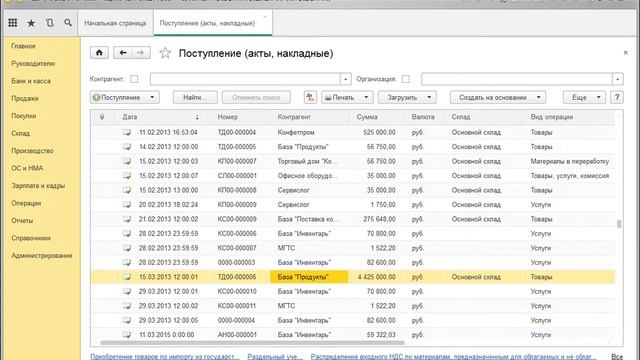Open the Операции section
This screenshot has width=640, height=360.
tap(26, 203)
